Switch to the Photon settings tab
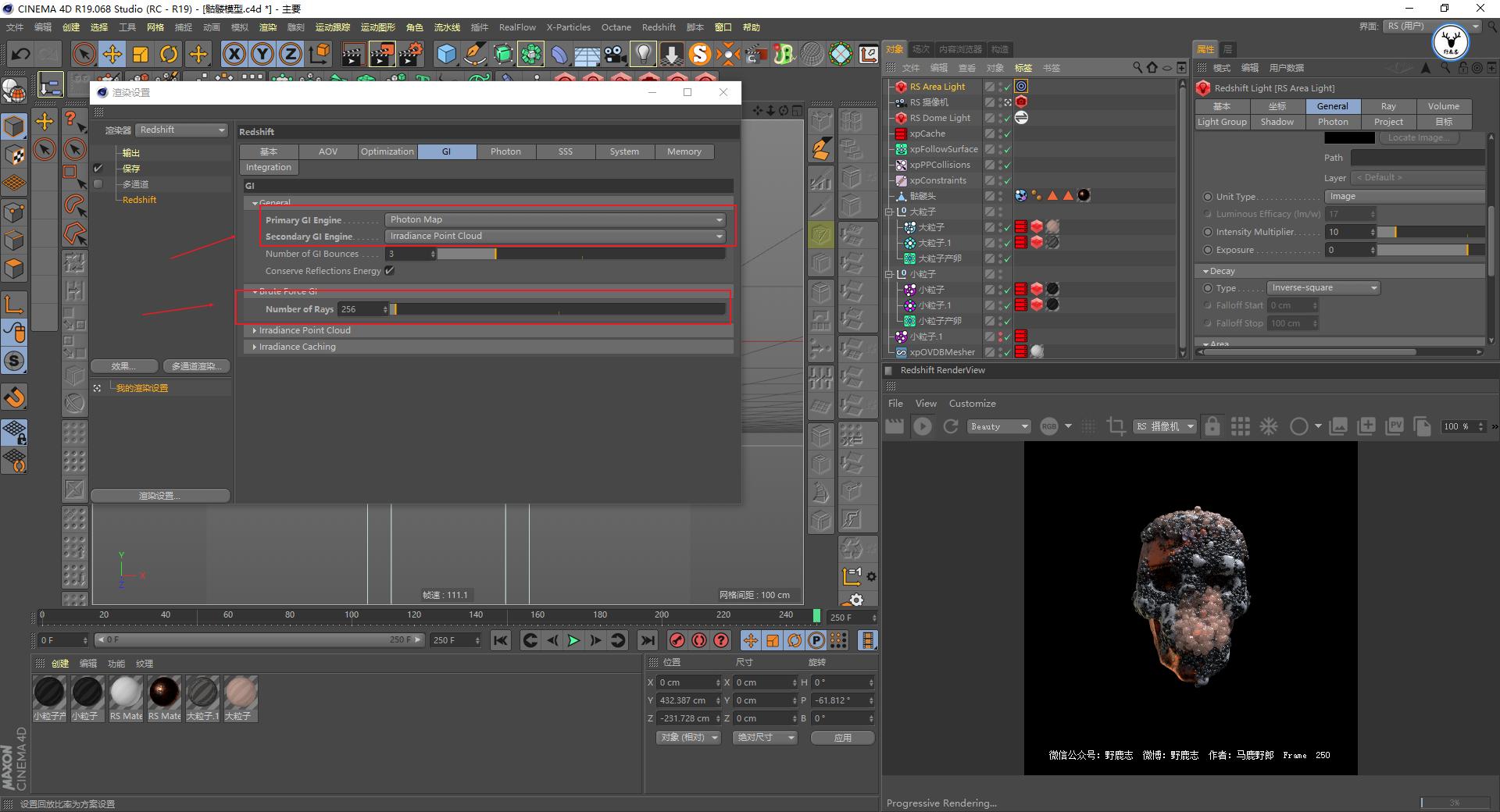This screenshot has width=1500, height=812. 505,151
